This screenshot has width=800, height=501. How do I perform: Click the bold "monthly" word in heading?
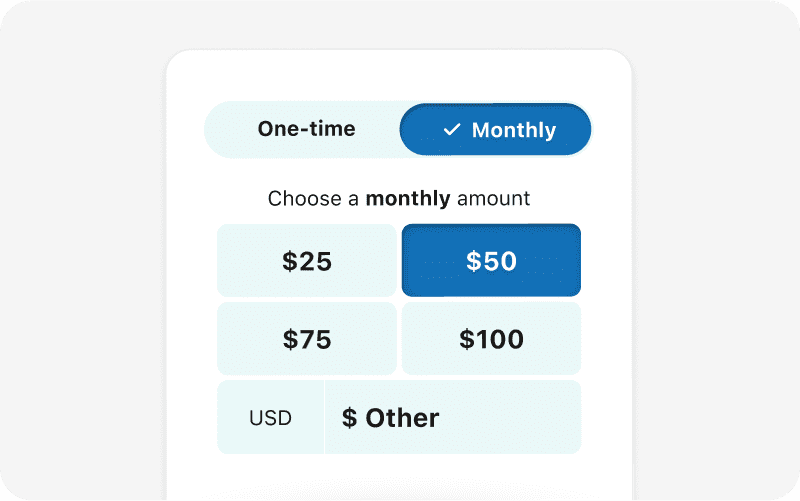408,198
